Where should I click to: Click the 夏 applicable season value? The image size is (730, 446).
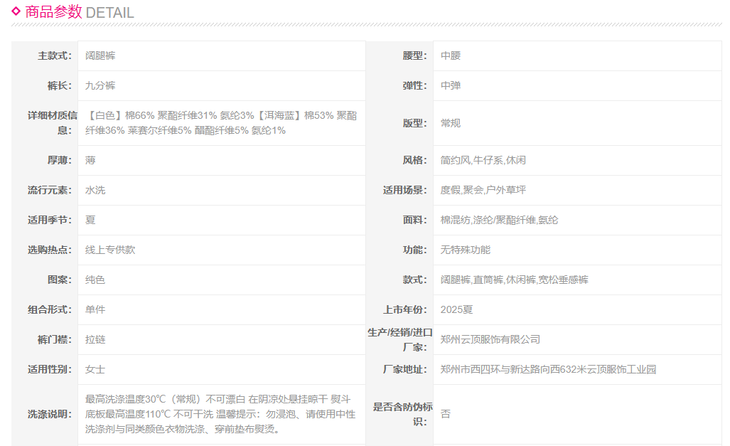[x=91, y=220]
